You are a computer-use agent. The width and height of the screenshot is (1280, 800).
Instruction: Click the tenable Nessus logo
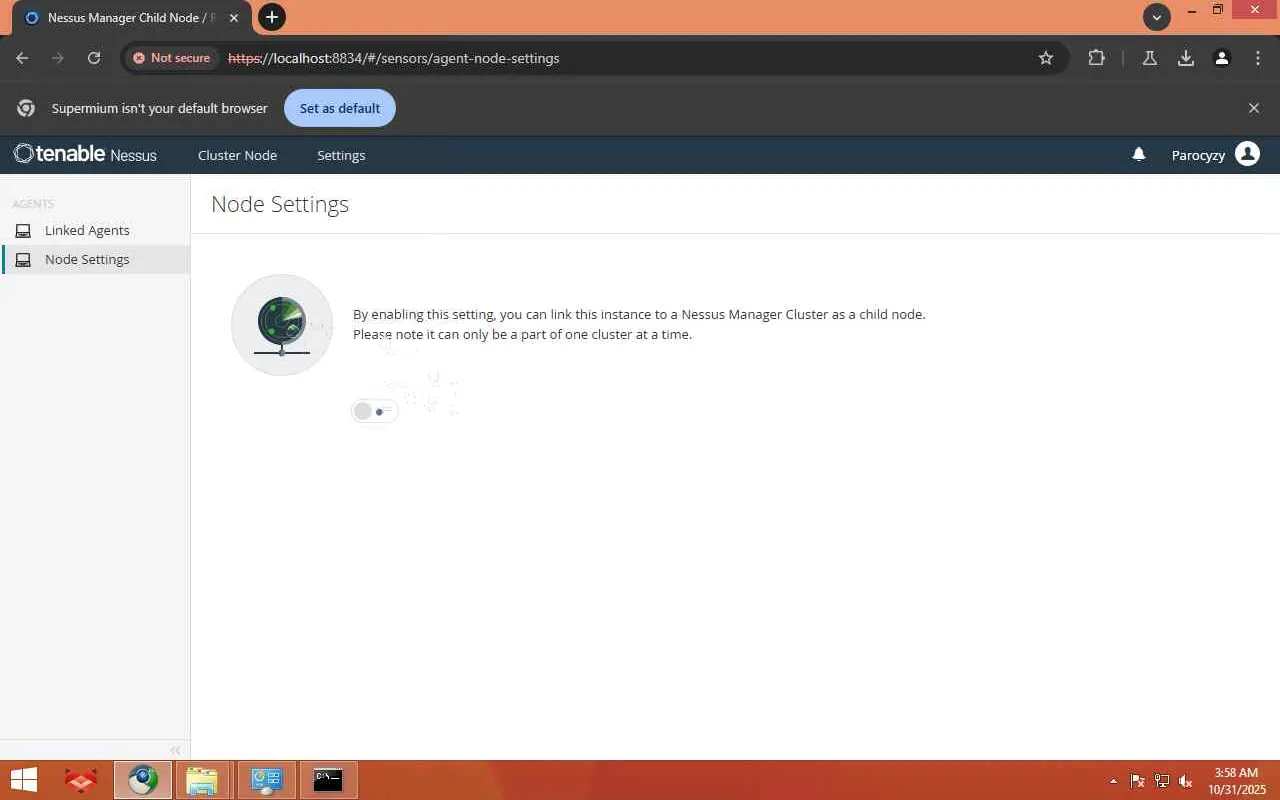click(x=85, y=154)
